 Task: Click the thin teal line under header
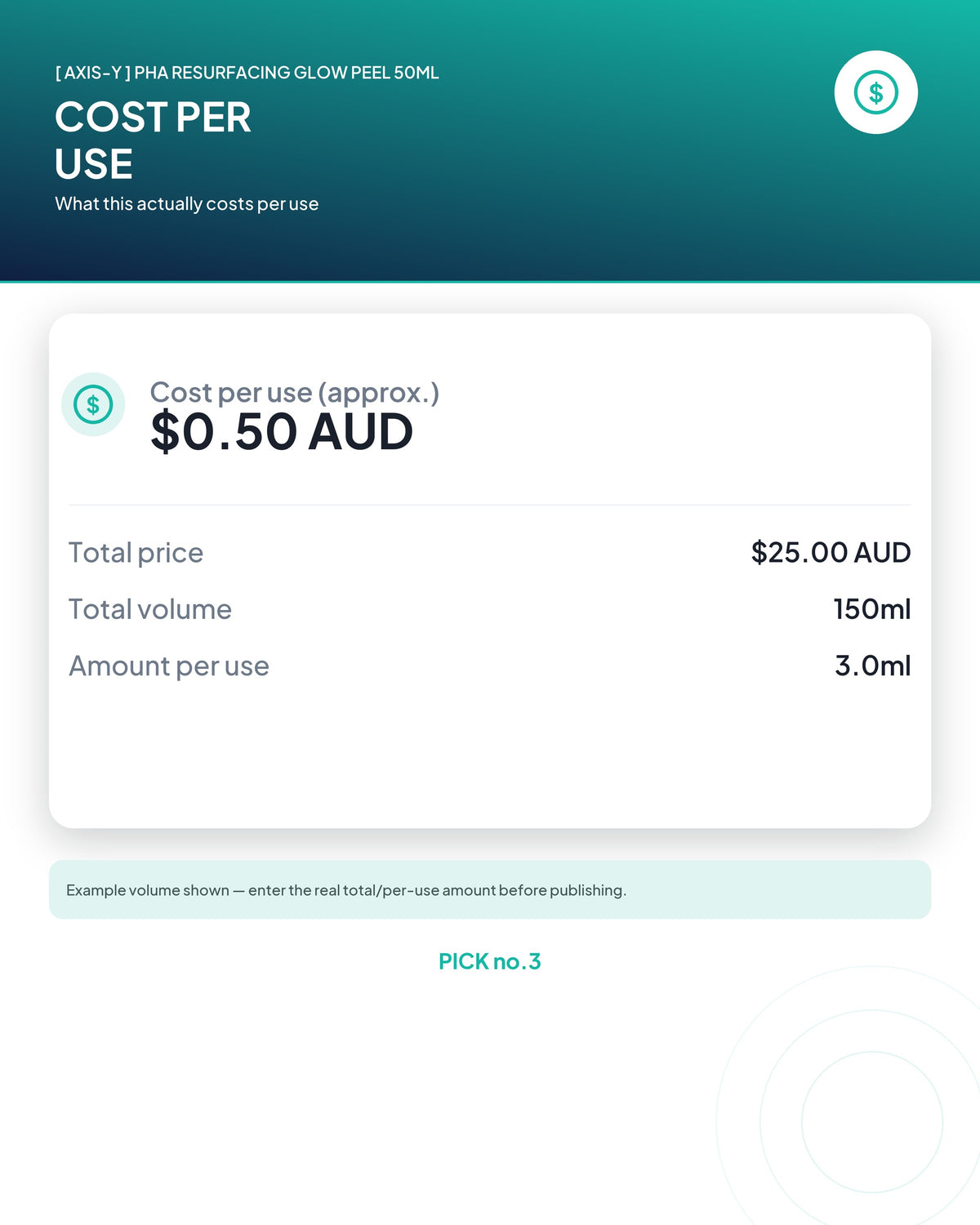click(490, 282)
